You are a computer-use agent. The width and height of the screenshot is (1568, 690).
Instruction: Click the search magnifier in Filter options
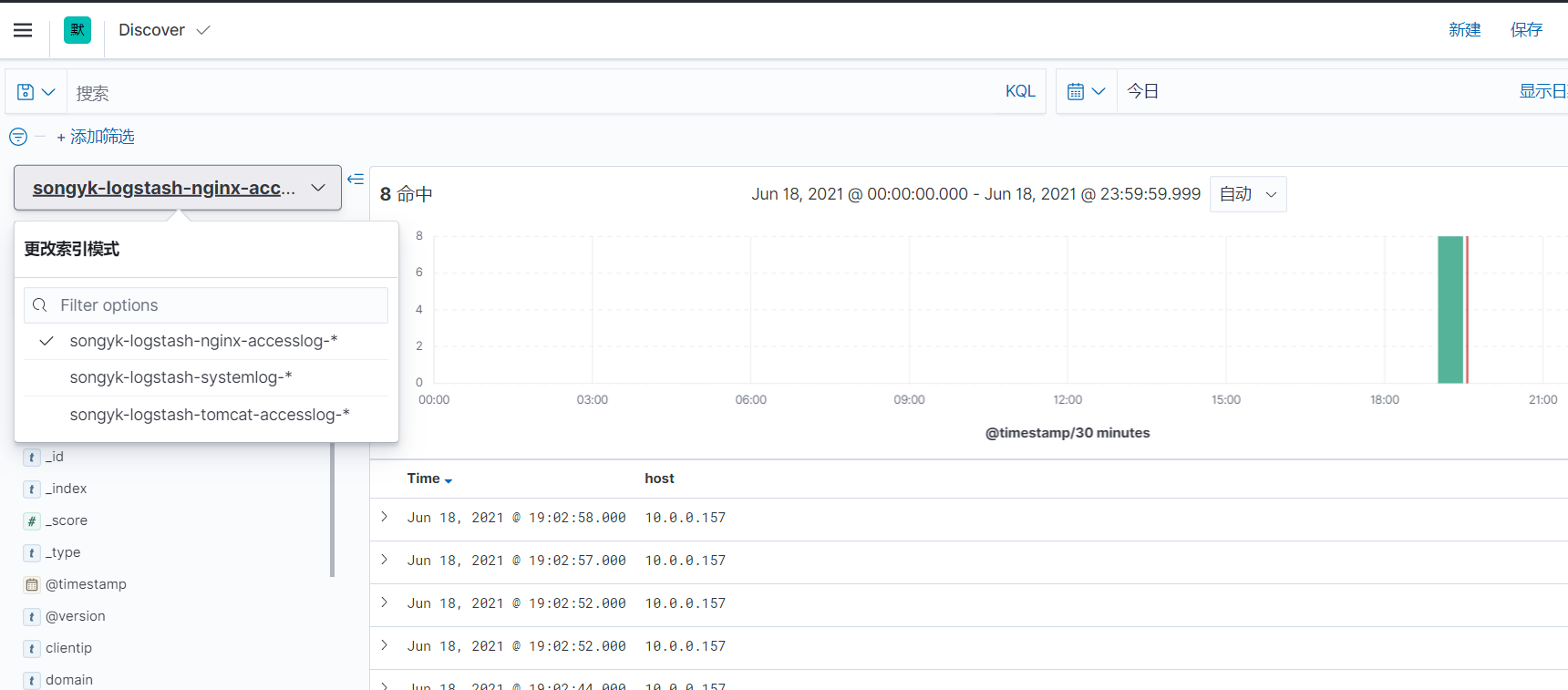coord(40,305)
